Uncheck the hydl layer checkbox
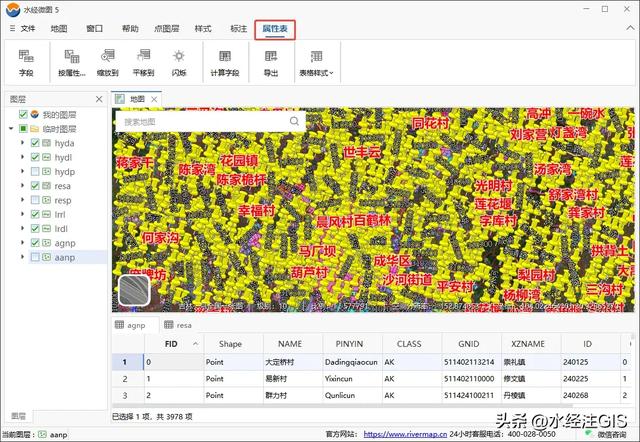Screen dimensions: 640x442 pyautogui.click(x=35, y=157)
